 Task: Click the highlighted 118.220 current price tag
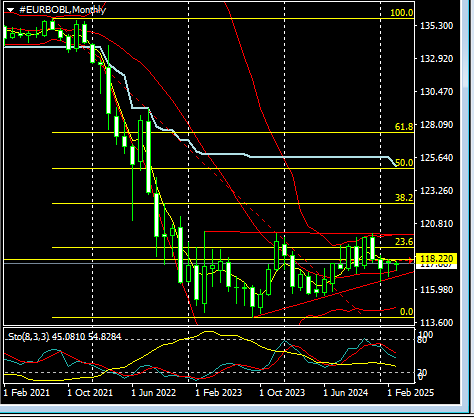click(x=437, y=259)
